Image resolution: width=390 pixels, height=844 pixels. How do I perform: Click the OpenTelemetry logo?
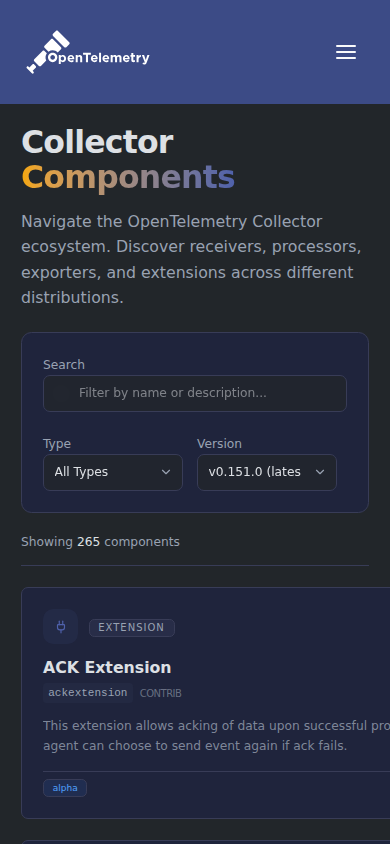88,52
